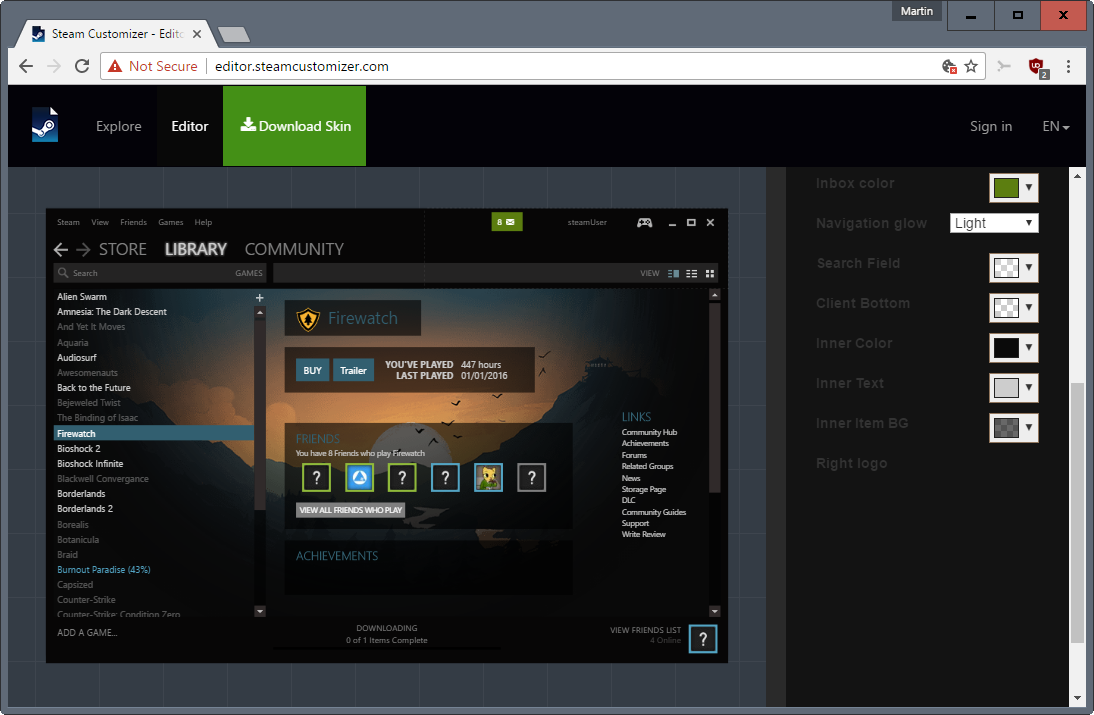Open the Navigation glow Light dropdown
The height and width of the screenshot is (715, 1094).
coord(994,223)
